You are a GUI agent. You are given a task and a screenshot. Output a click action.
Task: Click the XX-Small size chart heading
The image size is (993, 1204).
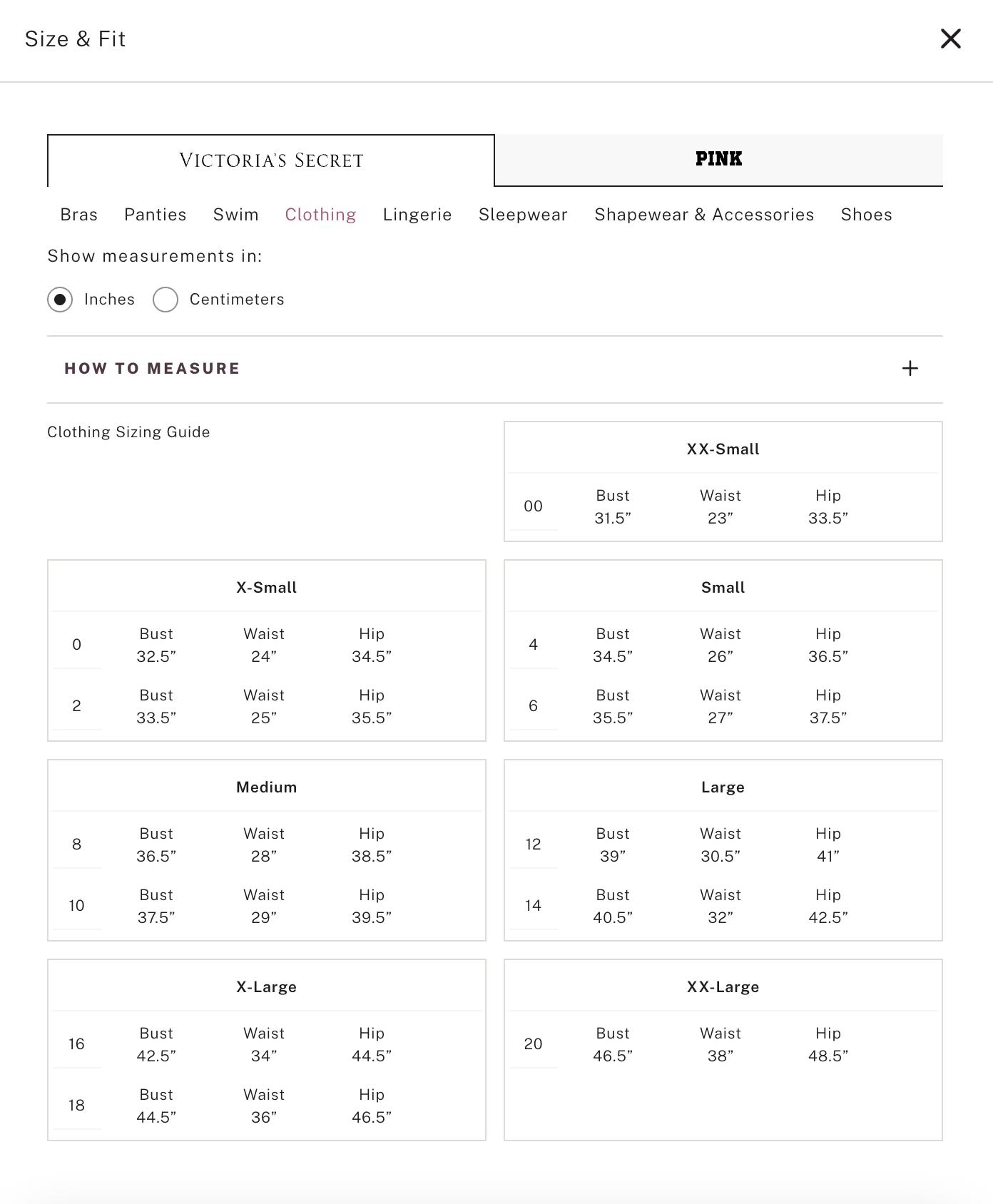coord(723,449)
